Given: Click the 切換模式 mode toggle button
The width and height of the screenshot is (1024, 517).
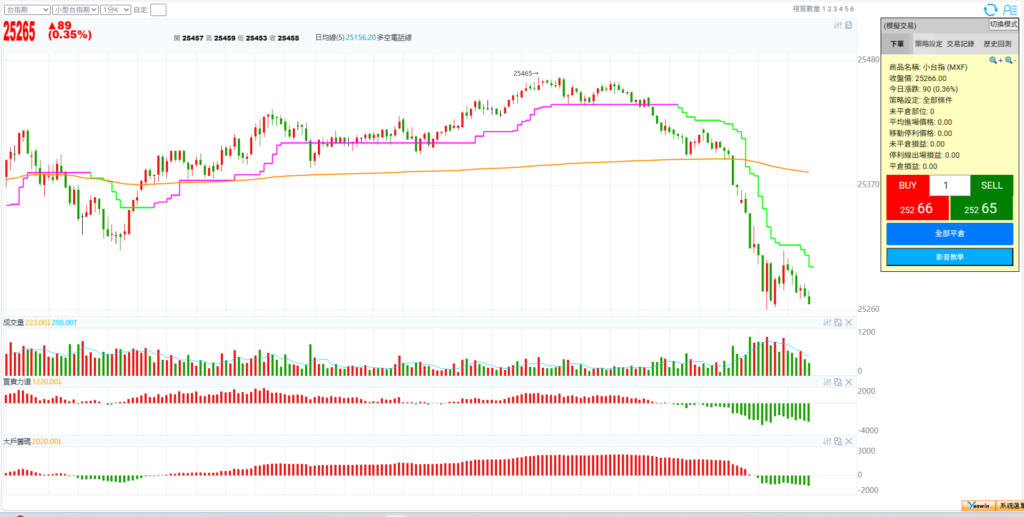Looking at the screenshot, I should click(x=1004, y=24).
